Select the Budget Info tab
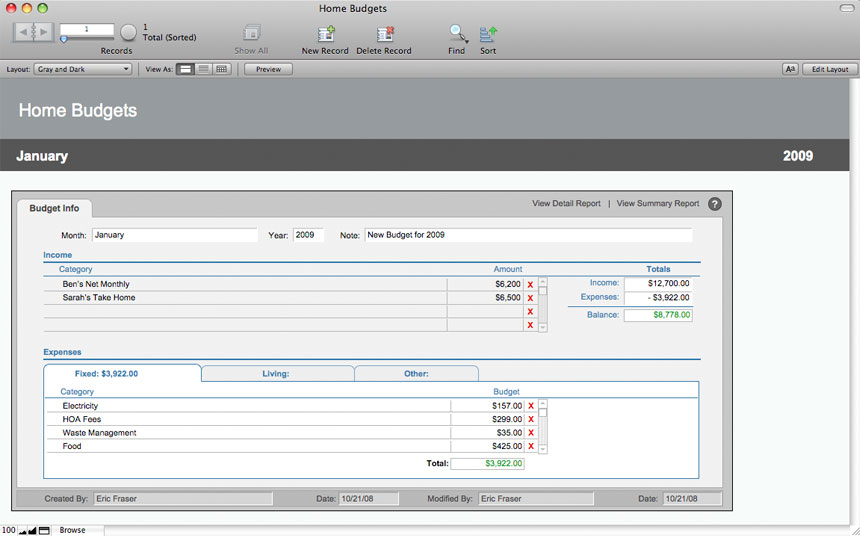 (x=54, y=208)
